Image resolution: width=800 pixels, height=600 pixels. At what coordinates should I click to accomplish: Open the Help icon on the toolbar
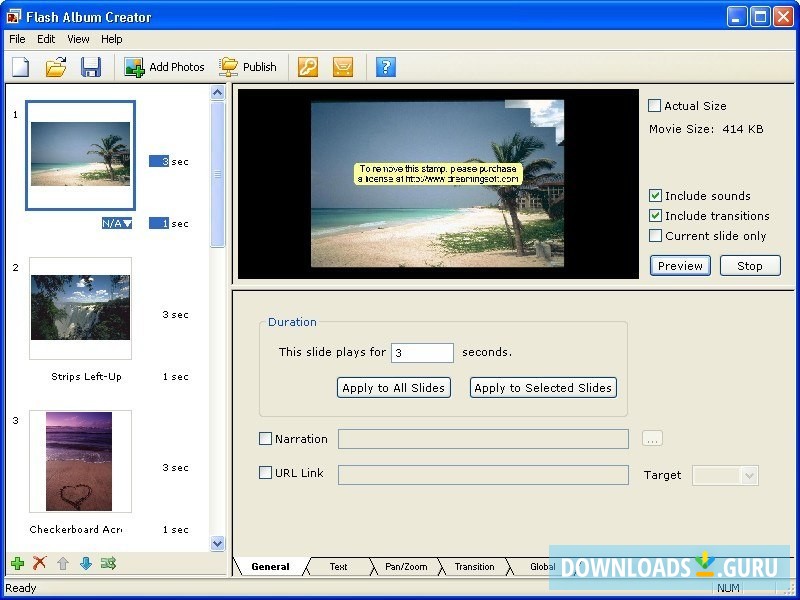pos(385,67)
